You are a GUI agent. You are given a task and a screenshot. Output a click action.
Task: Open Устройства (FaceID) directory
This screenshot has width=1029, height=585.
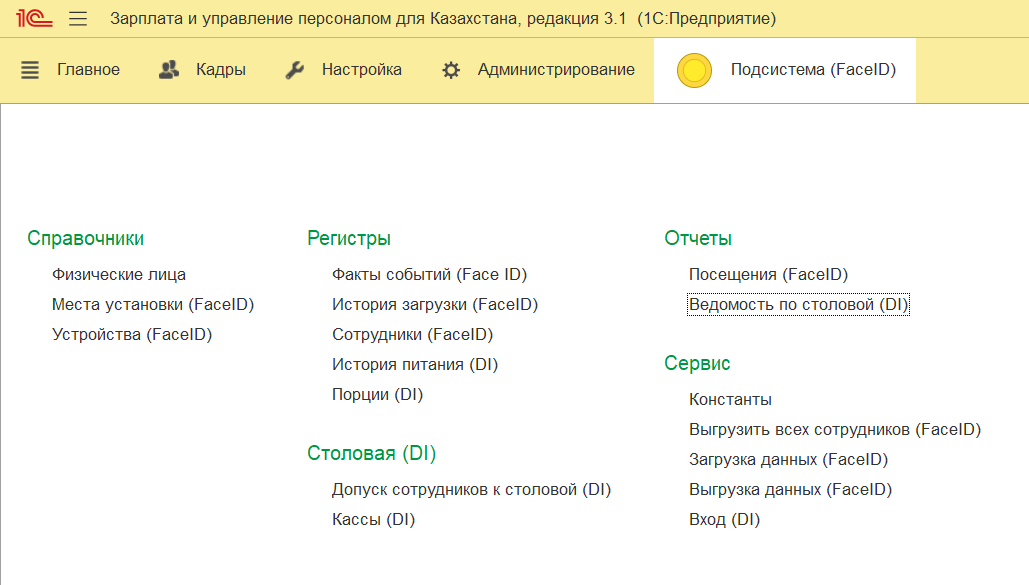coord(132,334)
